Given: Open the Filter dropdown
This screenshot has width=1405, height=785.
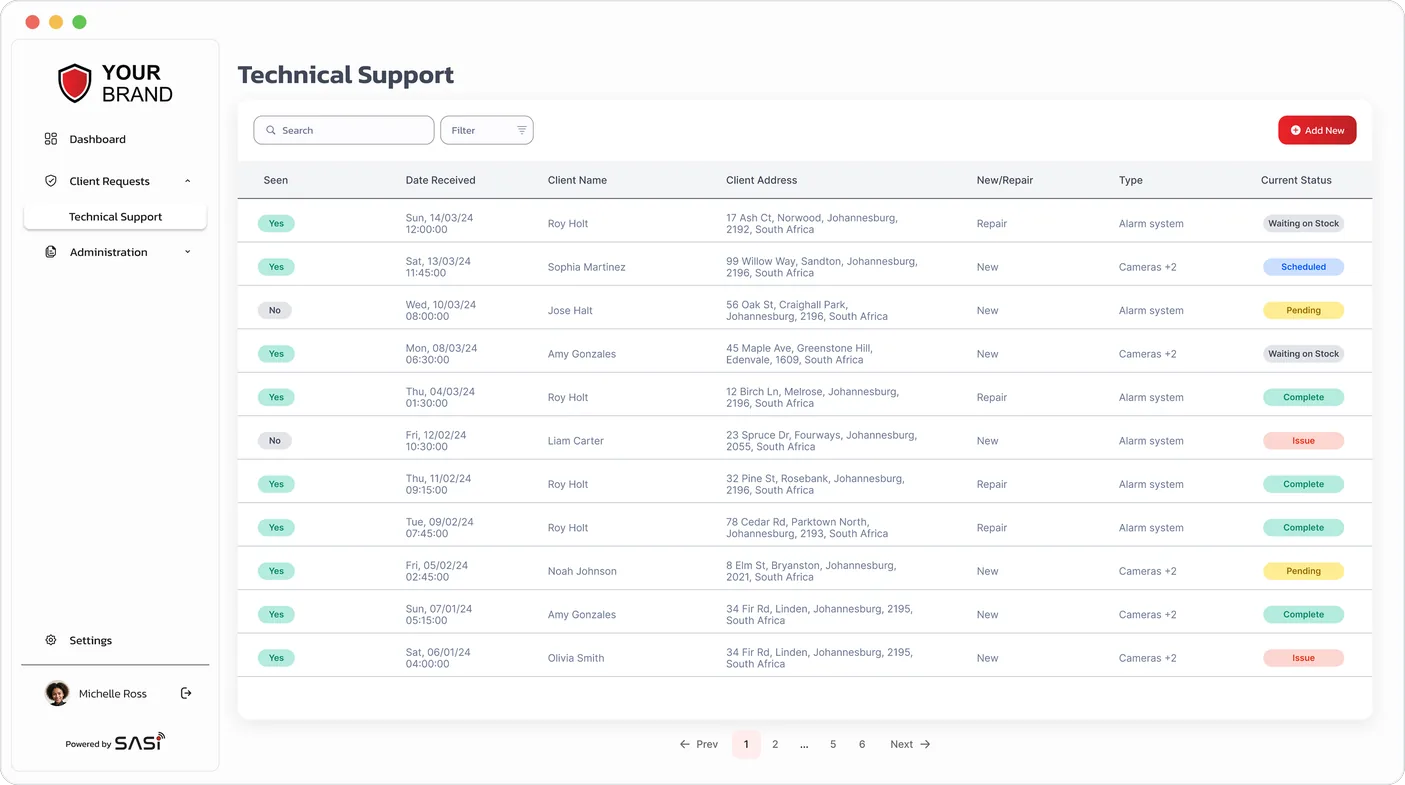Looking at the screenshot, I should coord(487,130).
